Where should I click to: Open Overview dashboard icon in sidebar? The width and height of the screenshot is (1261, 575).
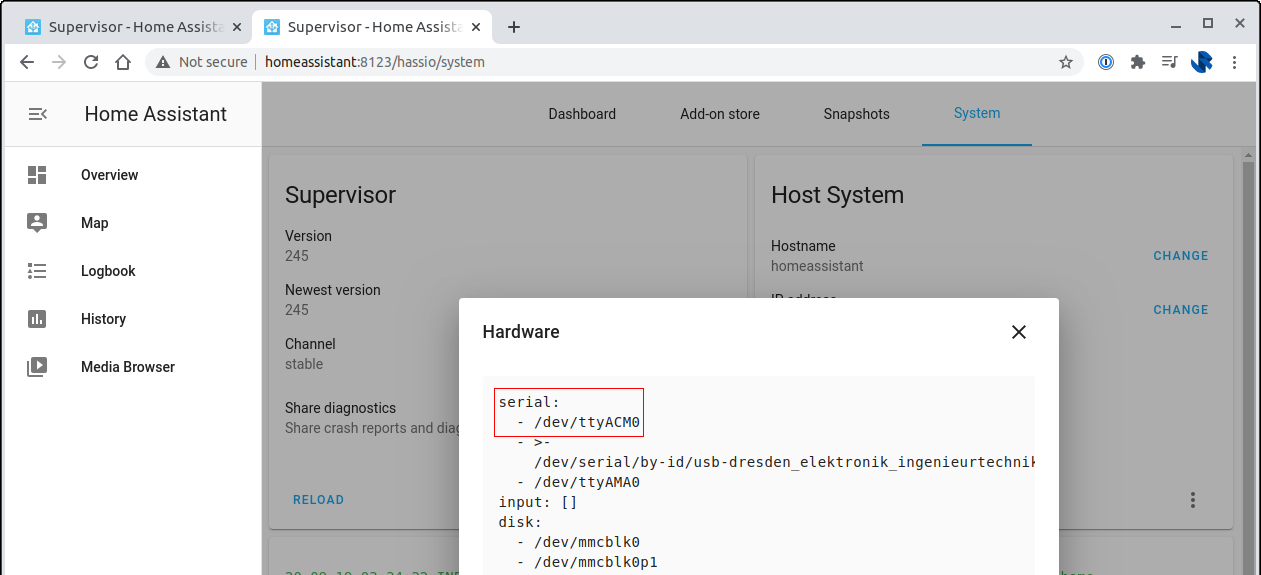37,175
